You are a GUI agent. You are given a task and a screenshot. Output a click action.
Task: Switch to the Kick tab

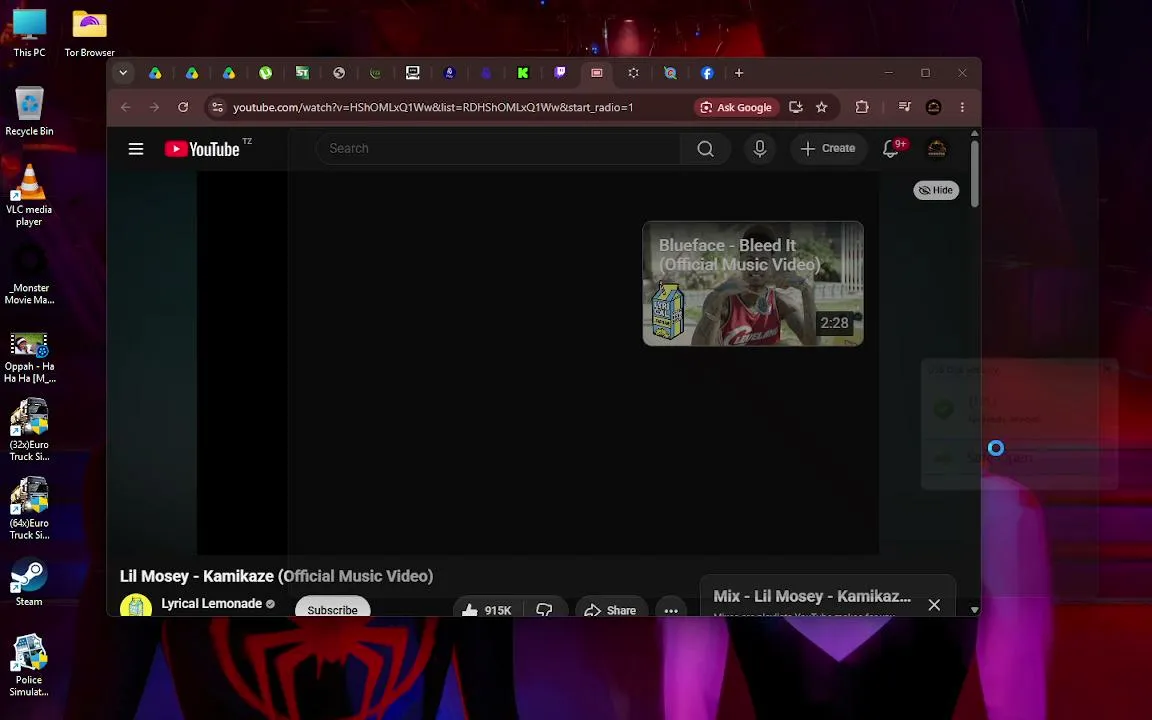(522, 73)
